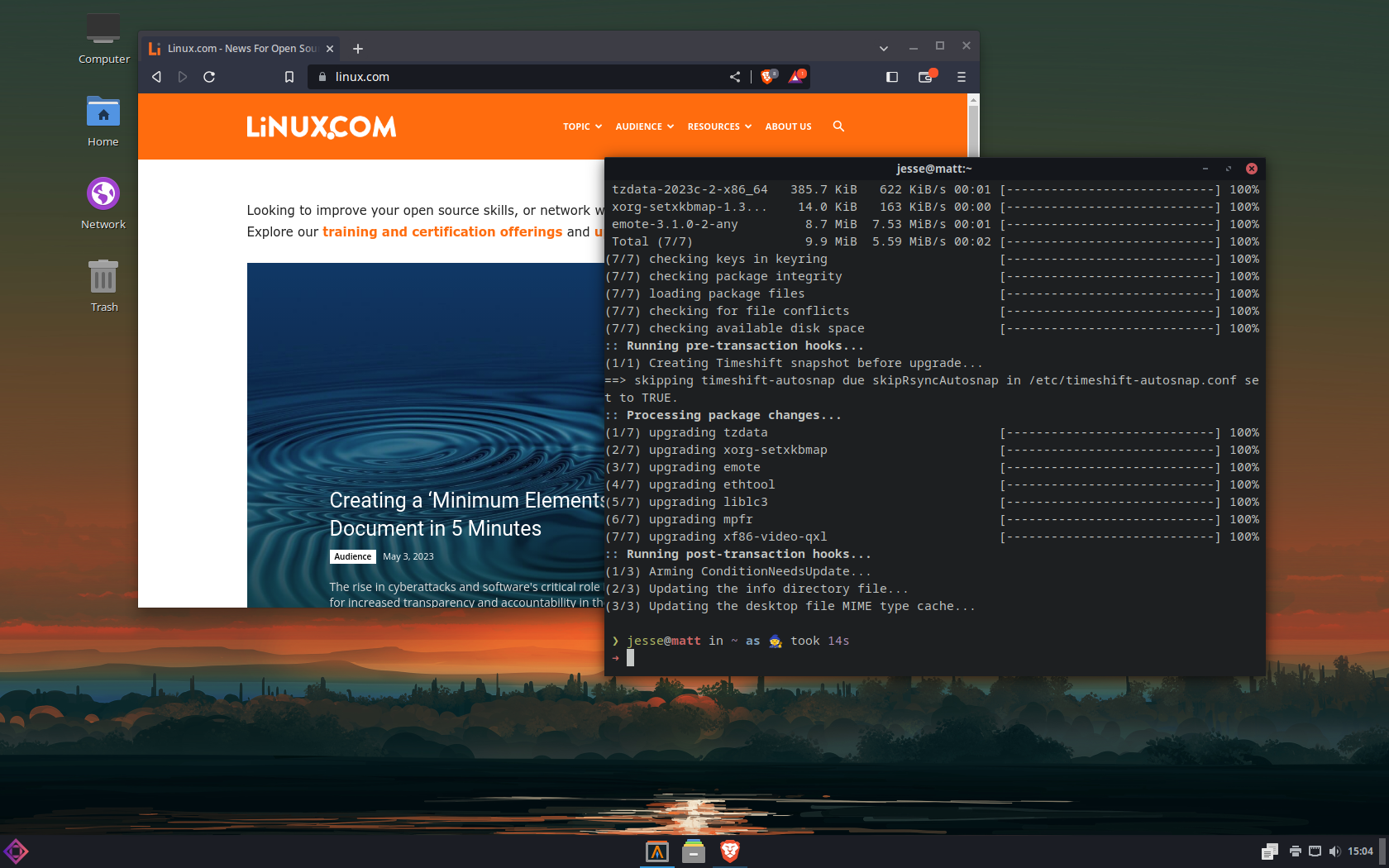
Task: Click the Audience tag on the article
Action: coord(353,557)
